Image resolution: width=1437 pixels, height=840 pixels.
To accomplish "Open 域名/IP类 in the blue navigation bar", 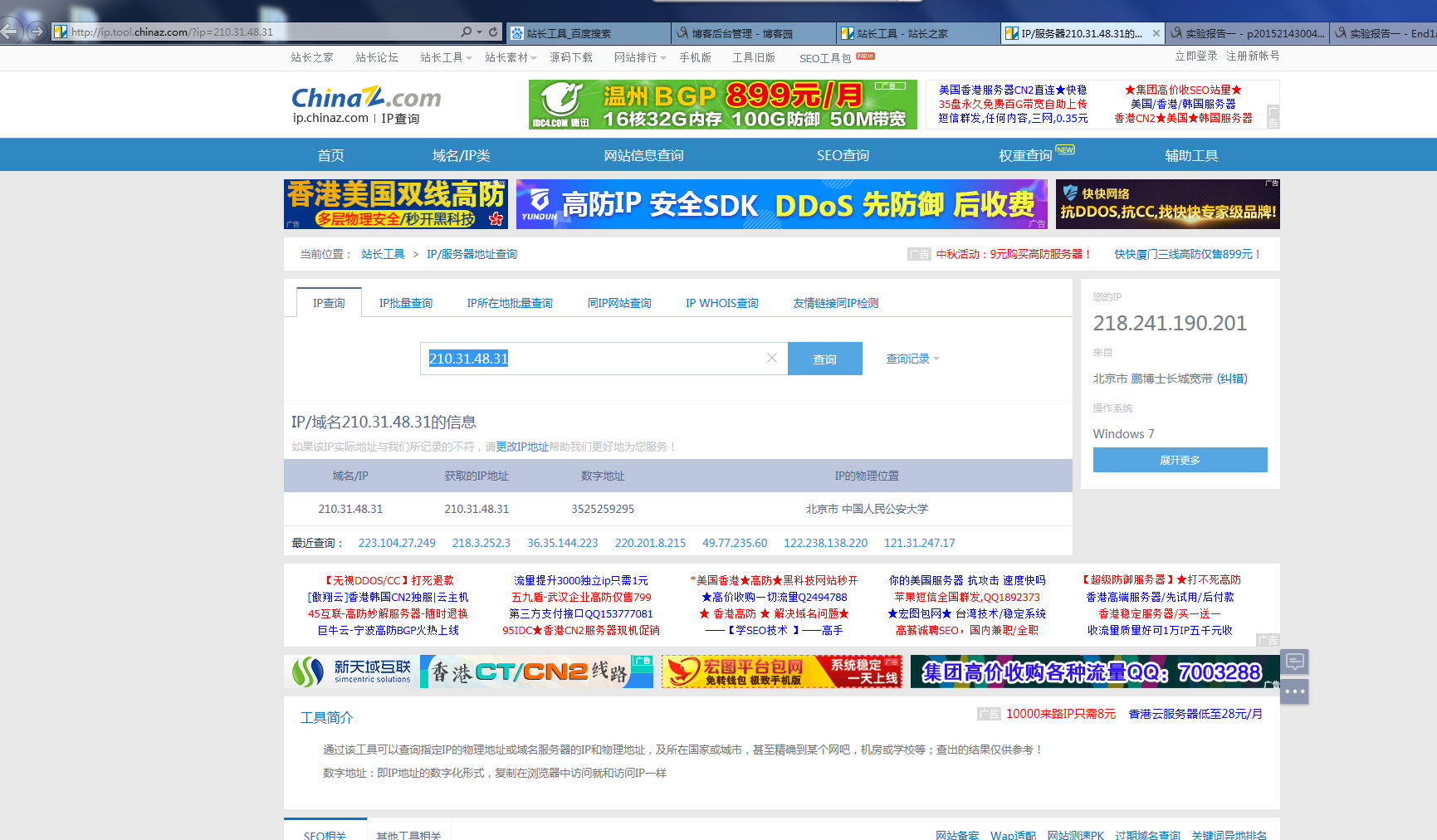I will (x=461, y=155).
